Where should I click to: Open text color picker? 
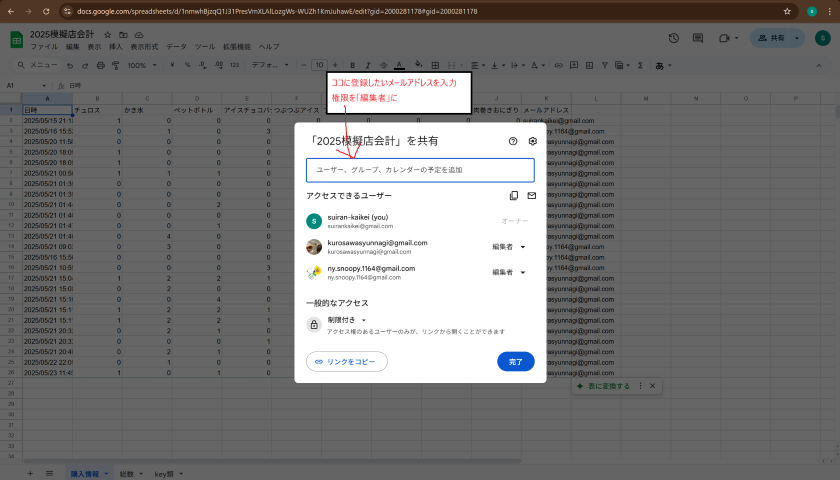tap(399, 65)
